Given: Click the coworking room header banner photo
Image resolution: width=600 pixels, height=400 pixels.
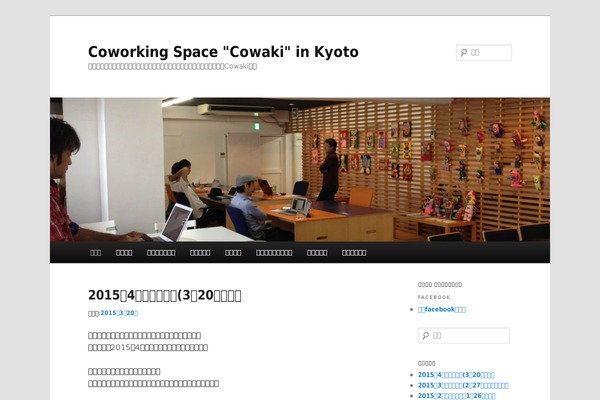Looking at the screenshot, I should click(x=300, y=170).
